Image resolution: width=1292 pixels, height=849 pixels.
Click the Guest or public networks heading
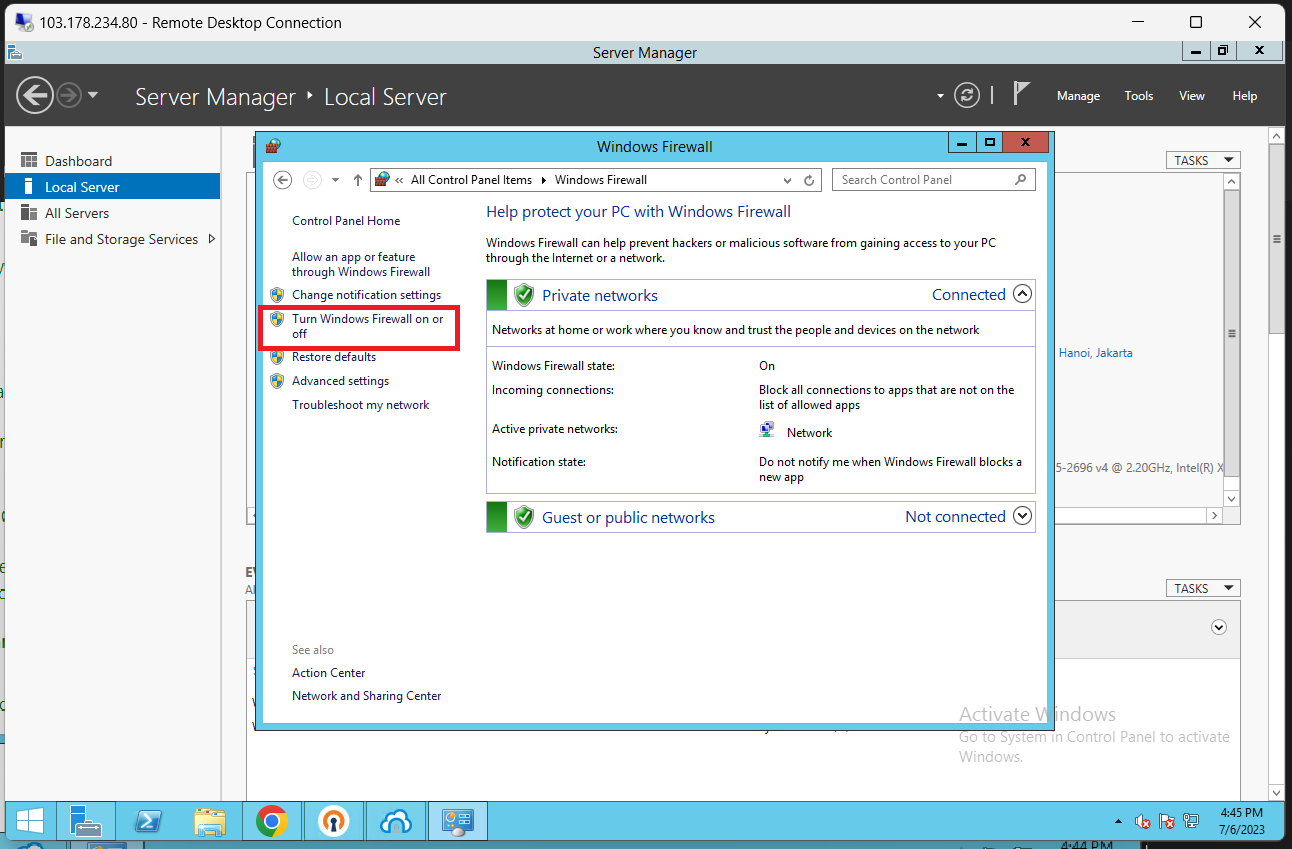point(628,517)
